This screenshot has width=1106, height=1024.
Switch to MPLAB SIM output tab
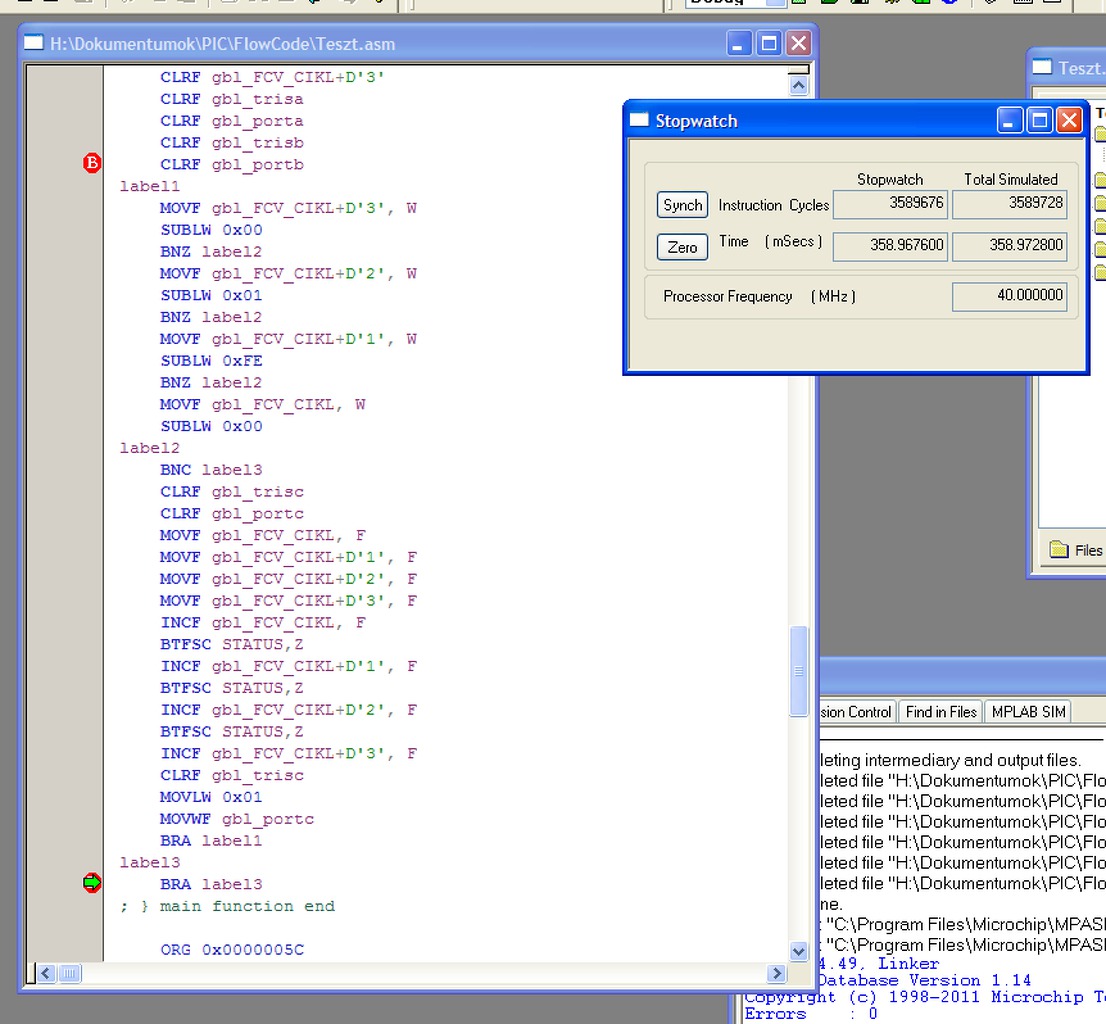point(1028,712)
